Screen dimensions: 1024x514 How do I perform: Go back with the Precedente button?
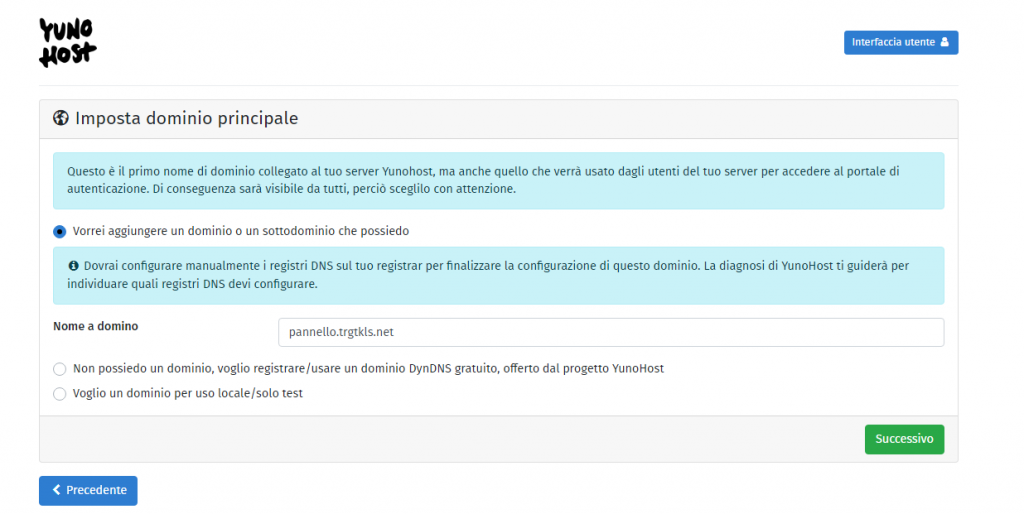(88, 490)
